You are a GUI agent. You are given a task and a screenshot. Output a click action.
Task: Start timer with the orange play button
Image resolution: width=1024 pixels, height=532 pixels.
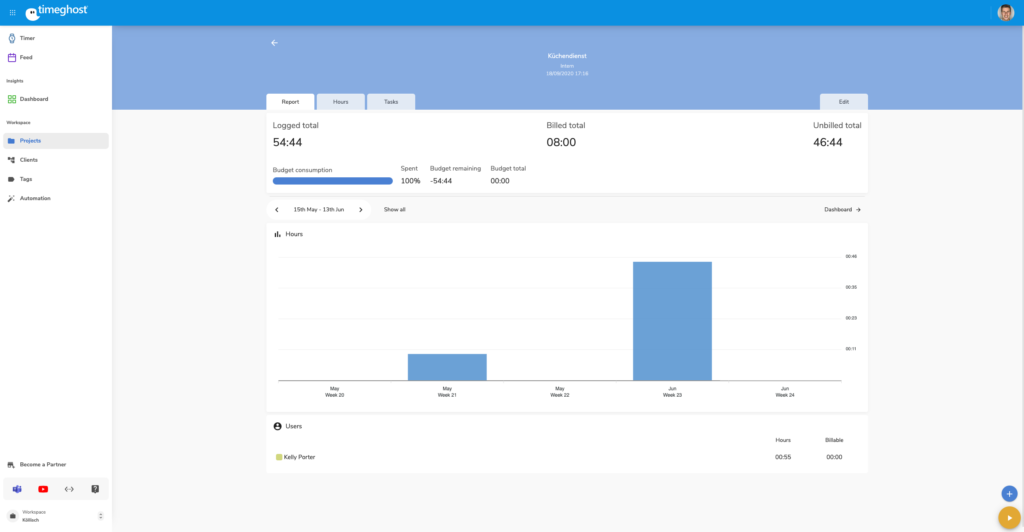coord(1009,517)
